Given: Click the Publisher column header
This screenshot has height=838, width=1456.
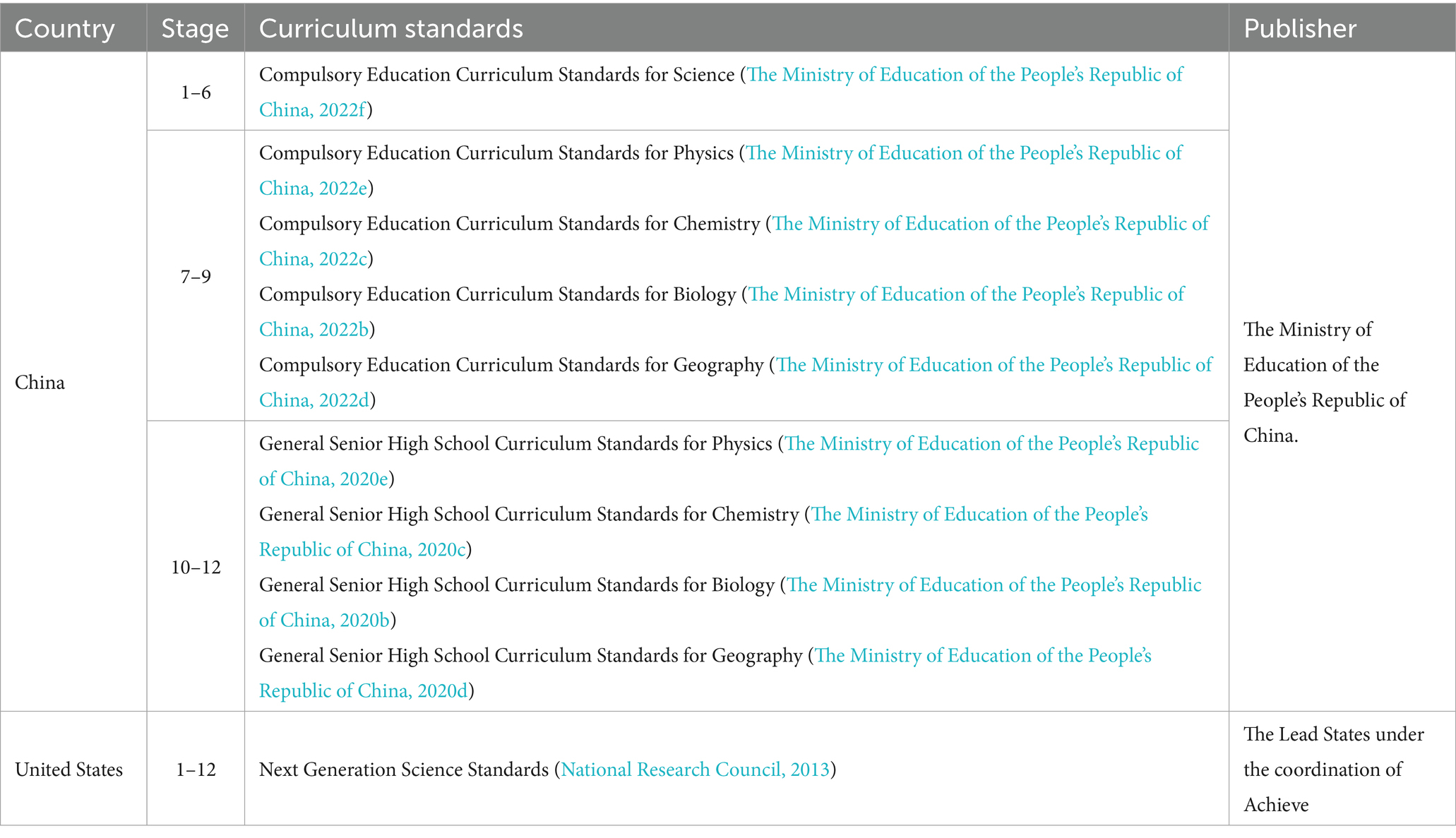Looking at the screenshot, I should 1299,29.
